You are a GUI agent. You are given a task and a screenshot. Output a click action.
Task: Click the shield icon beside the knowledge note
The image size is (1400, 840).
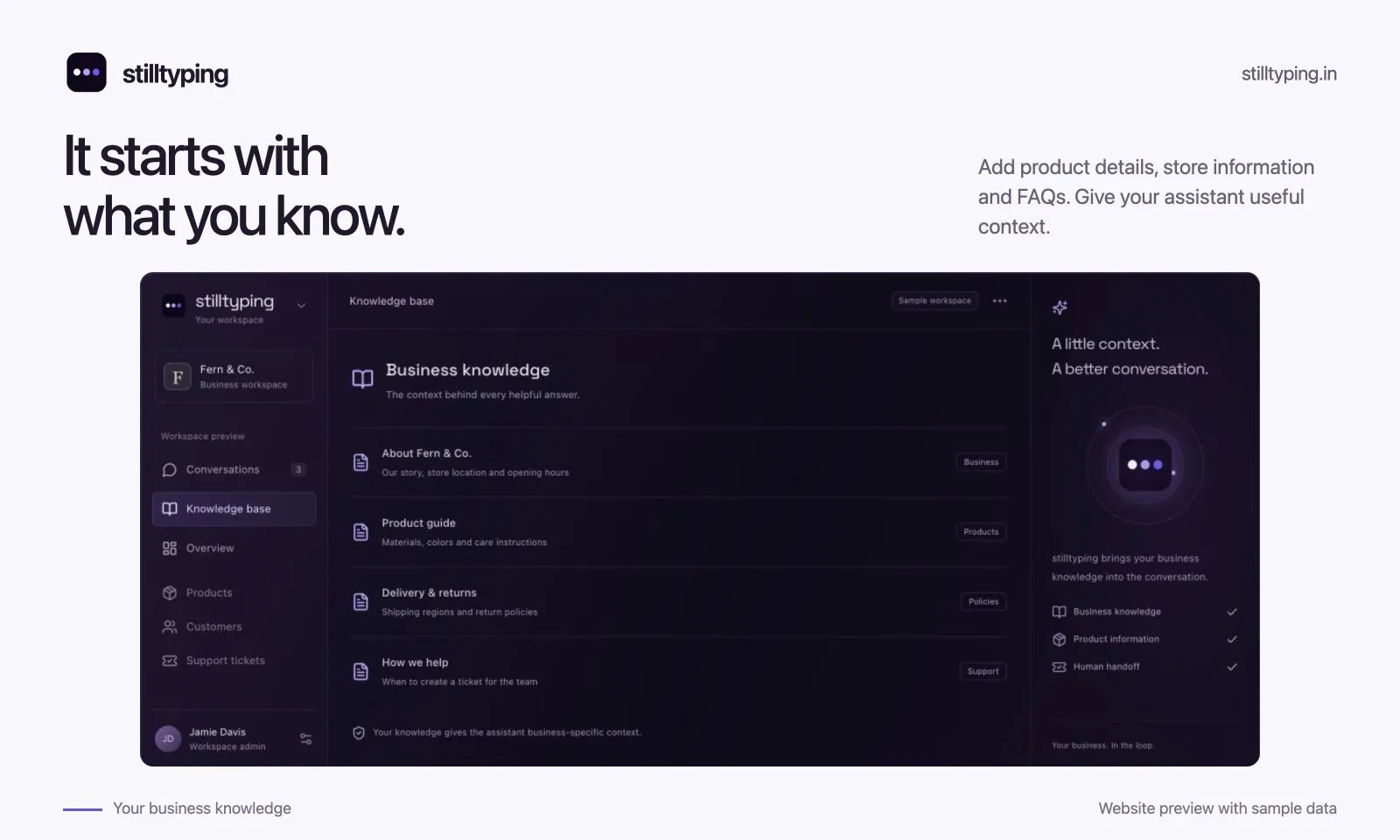(x=359, y=733)
